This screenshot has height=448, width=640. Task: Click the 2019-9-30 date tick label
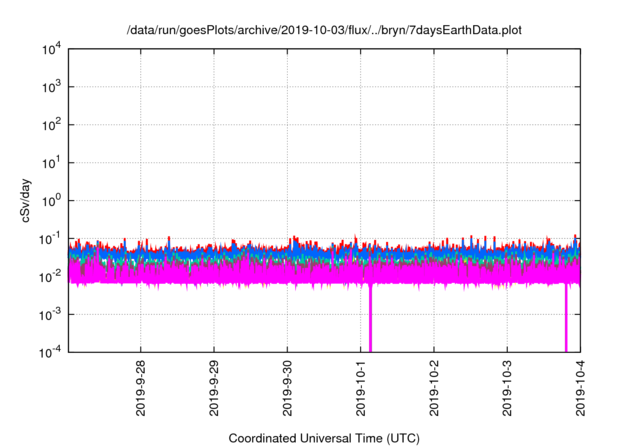tap(287, 388)
